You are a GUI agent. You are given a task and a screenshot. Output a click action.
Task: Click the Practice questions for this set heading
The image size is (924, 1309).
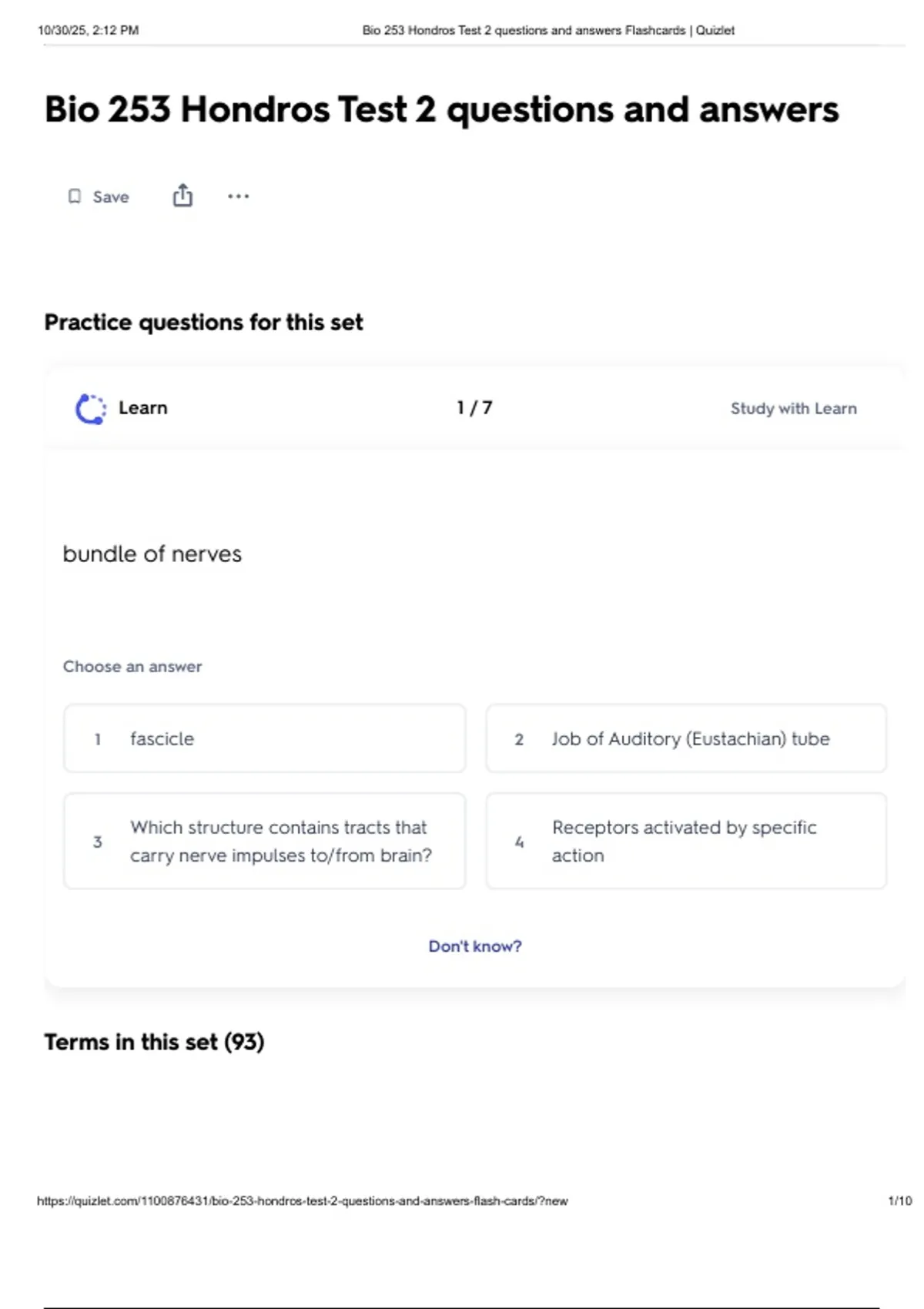[x=203, y=322]
